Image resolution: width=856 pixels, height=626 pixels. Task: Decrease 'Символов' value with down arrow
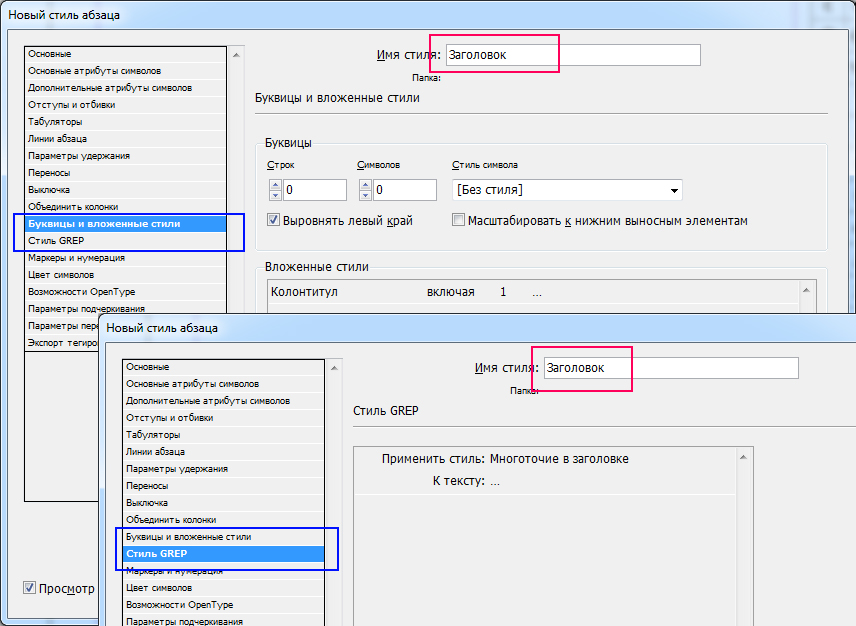366,195
